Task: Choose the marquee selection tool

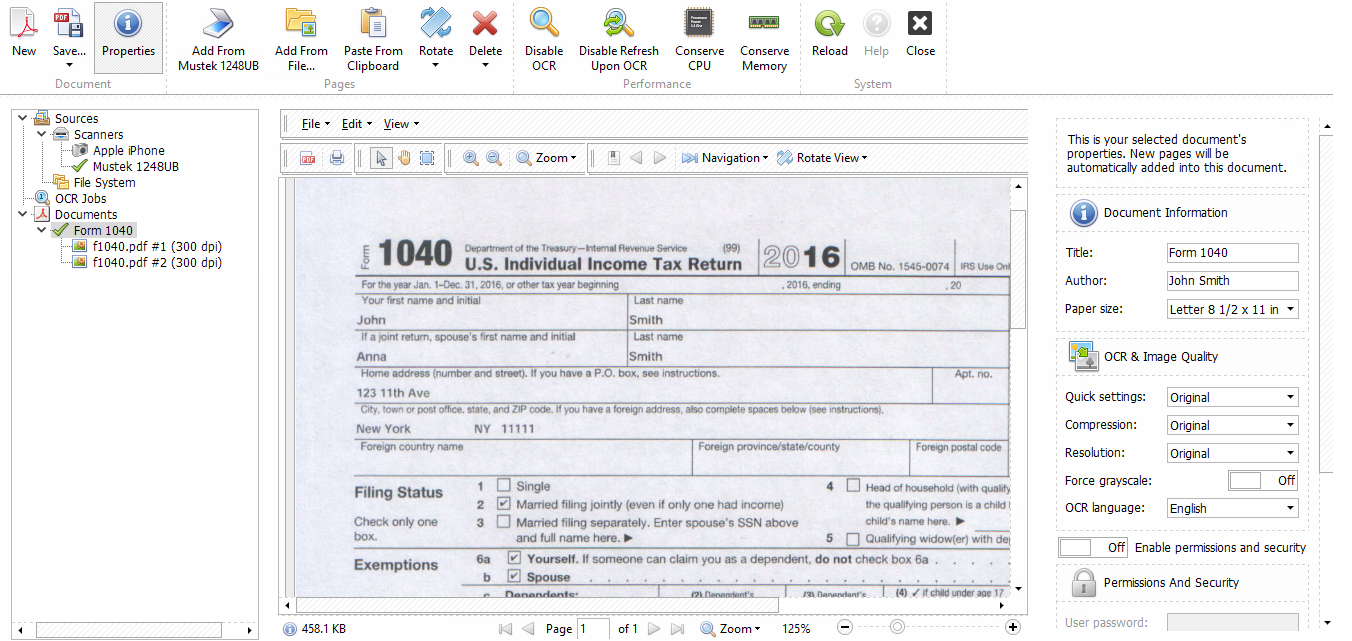Action: [427, 158]
